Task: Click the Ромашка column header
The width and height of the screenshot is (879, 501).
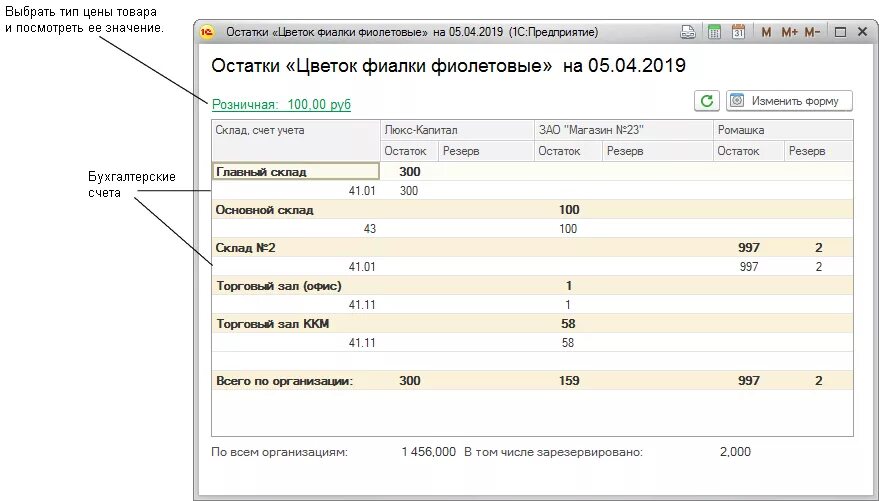Action: pos(783,130)
